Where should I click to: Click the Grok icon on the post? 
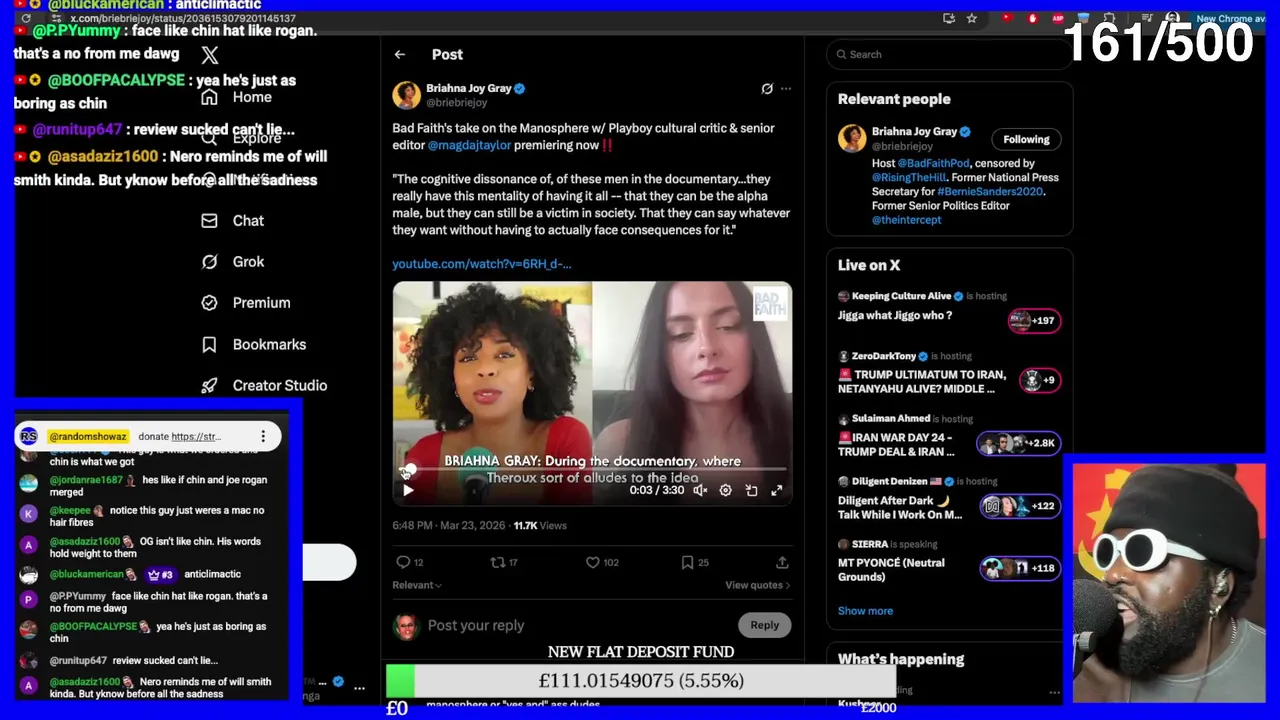pos(767,89)
